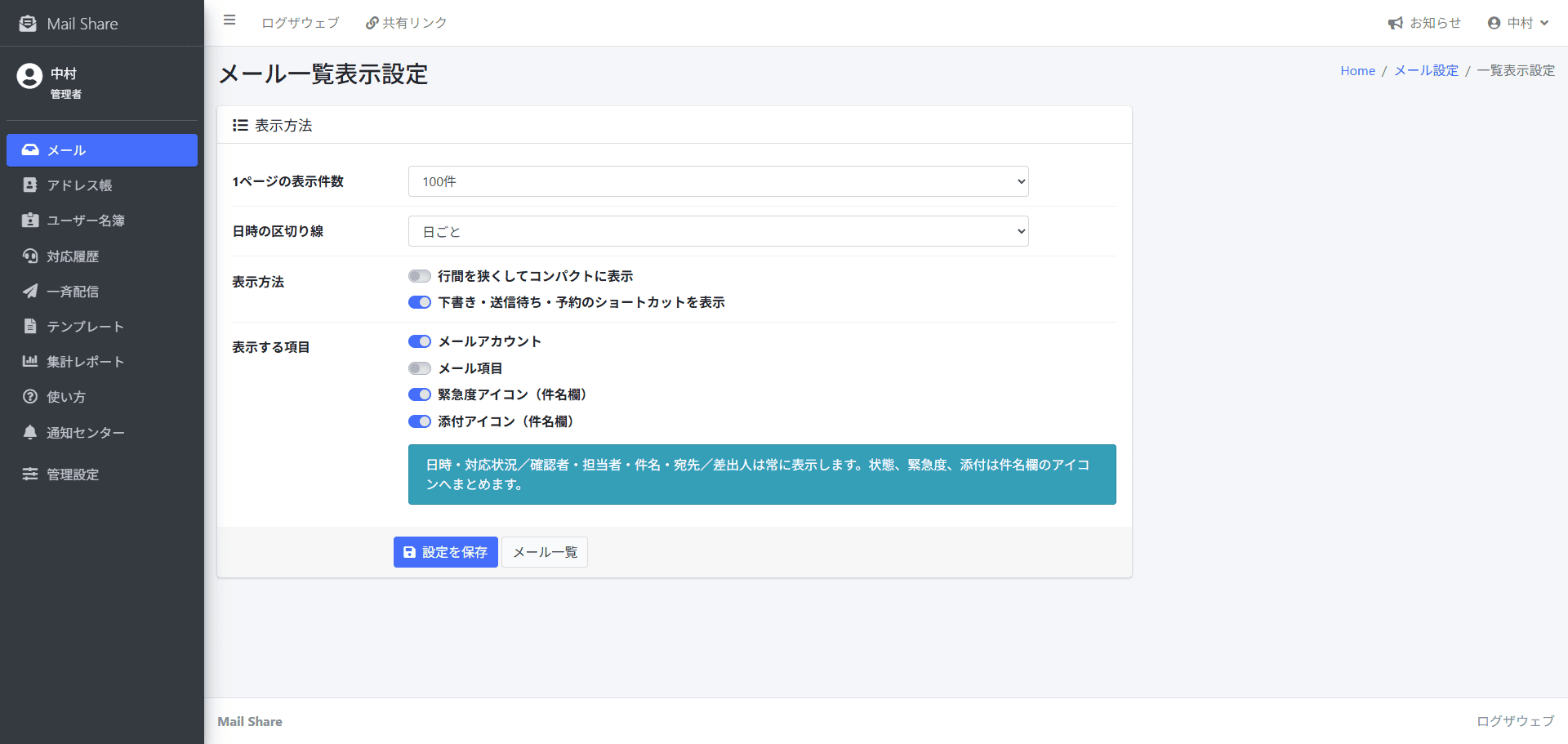Screen dimensions: 1568x744
Task: Click the 対応履歴 headset icon
Action: [30, 256]
